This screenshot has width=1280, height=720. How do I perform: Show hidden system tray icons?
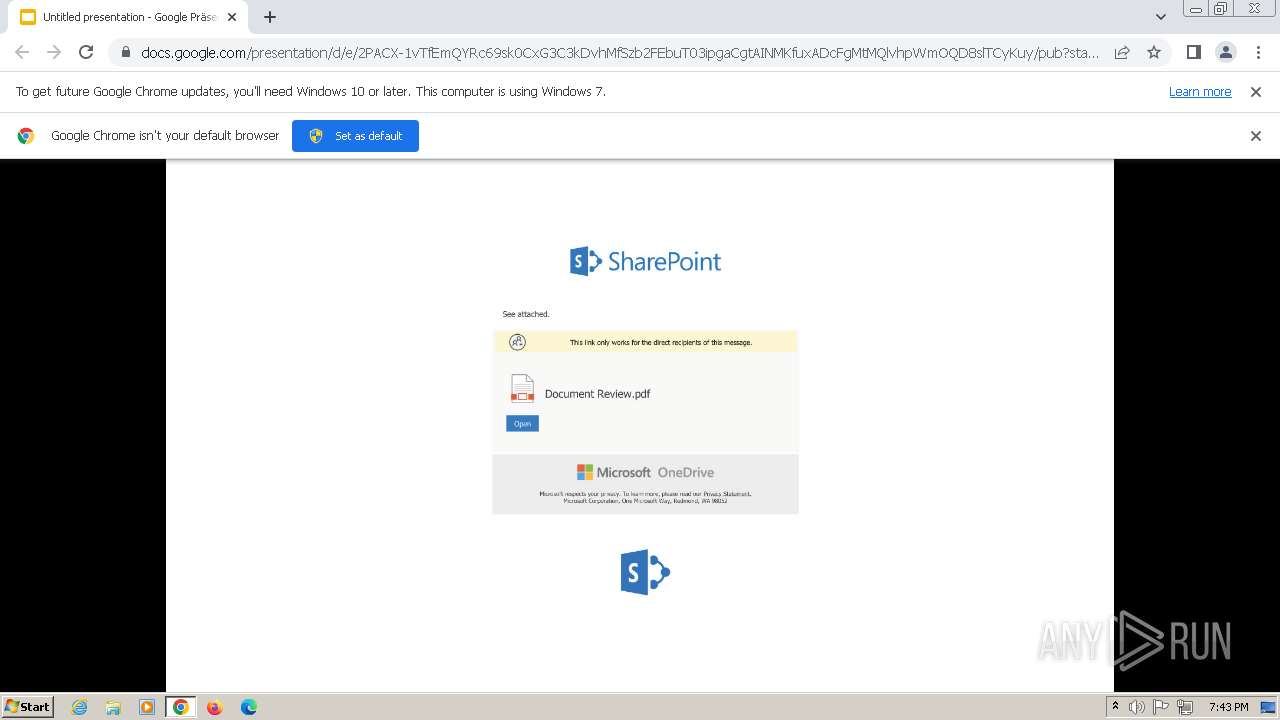[1115, 707]
